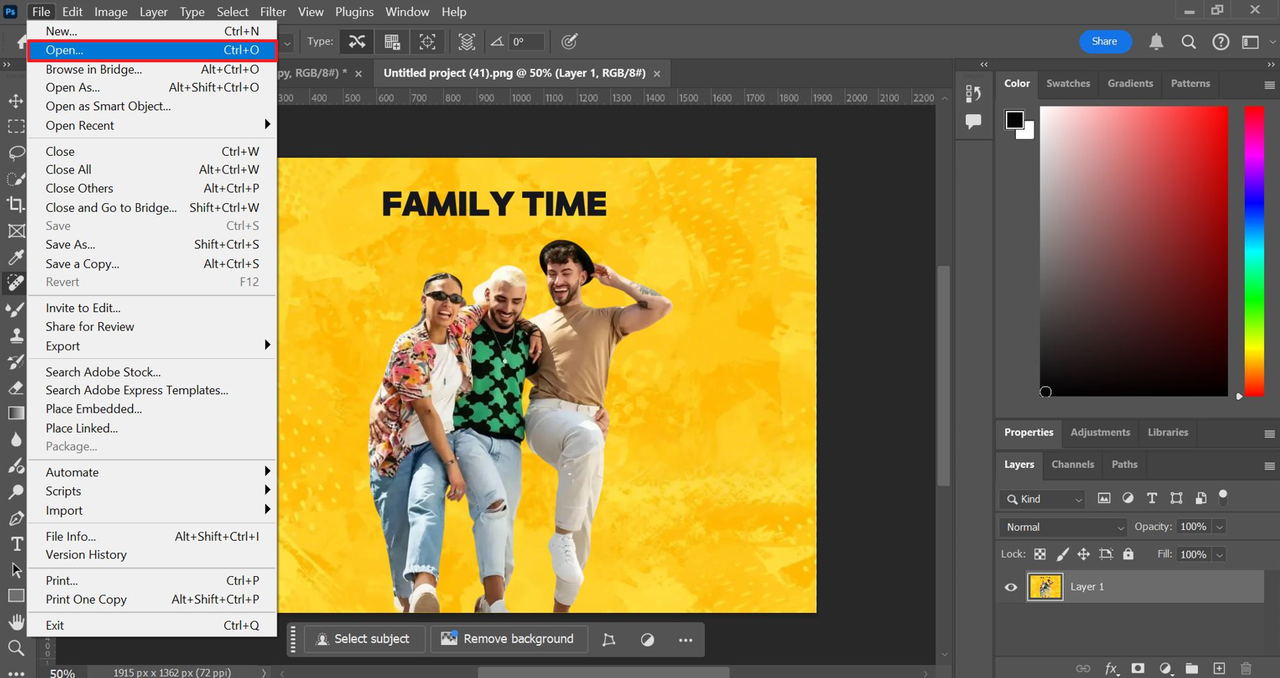Click the Add layer mask icon
The width and height of the screenshot is (1280, 678).
coord(1138,668)
